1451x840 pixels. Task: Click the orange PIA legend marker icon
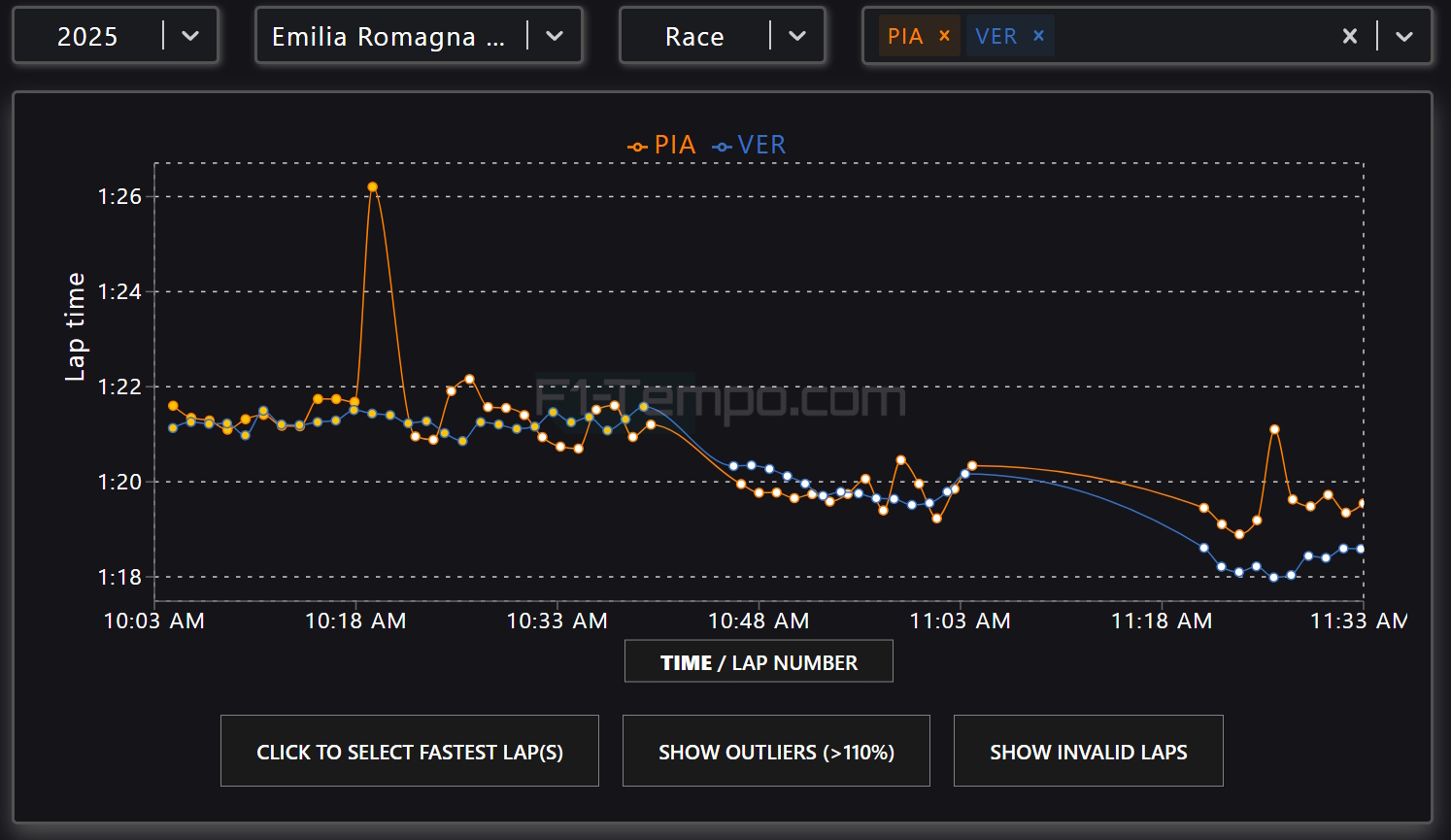[x=637, y=147]
